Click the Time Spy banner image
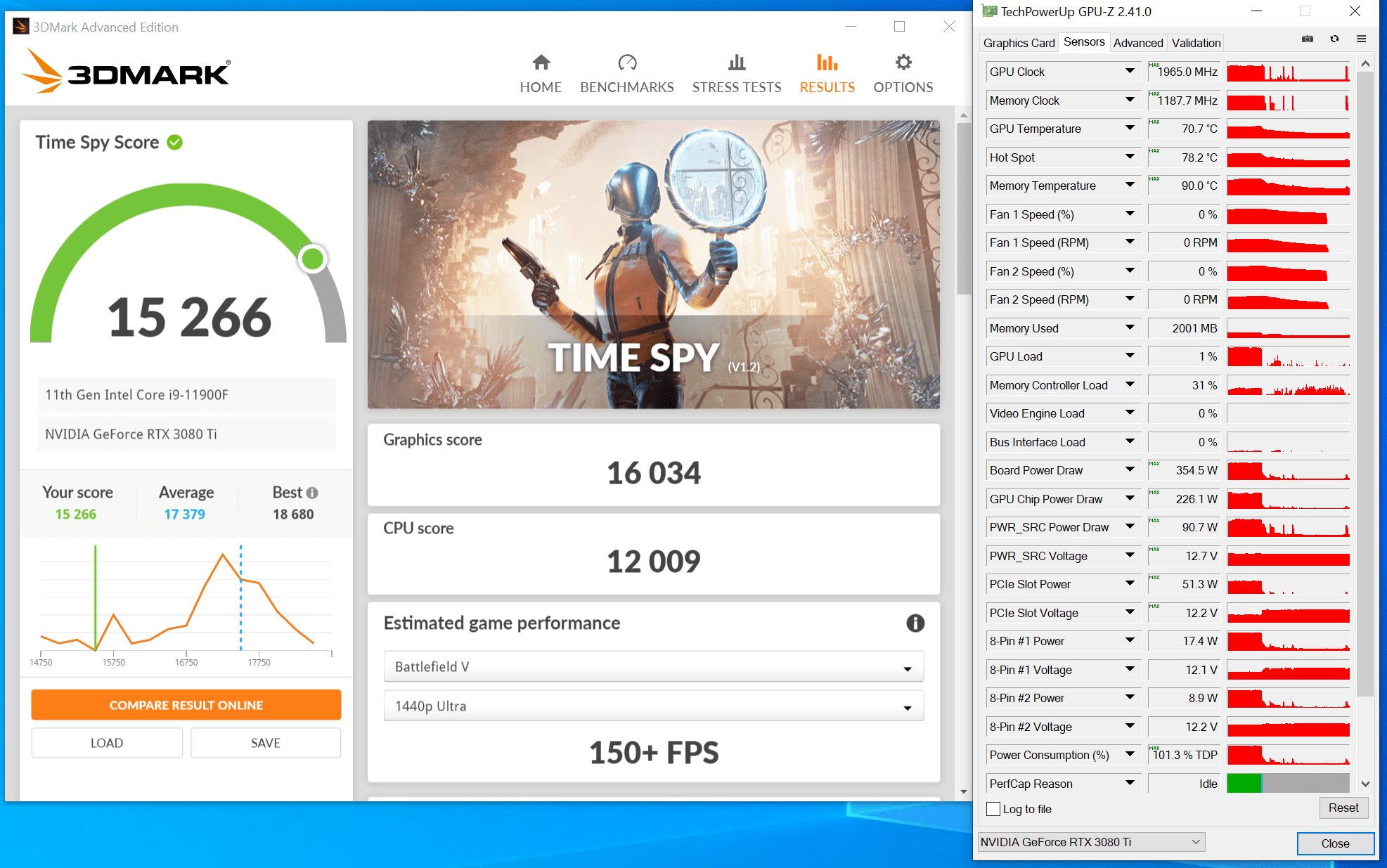The image size is (1387, 868). tap(653, 264)
